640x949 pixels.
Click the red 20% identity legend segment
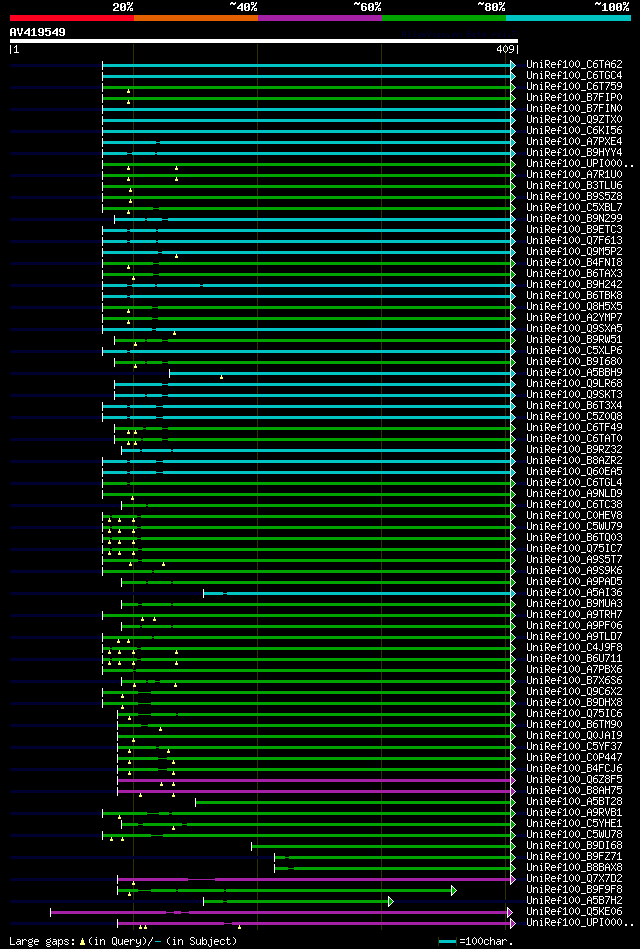[71, 18]
